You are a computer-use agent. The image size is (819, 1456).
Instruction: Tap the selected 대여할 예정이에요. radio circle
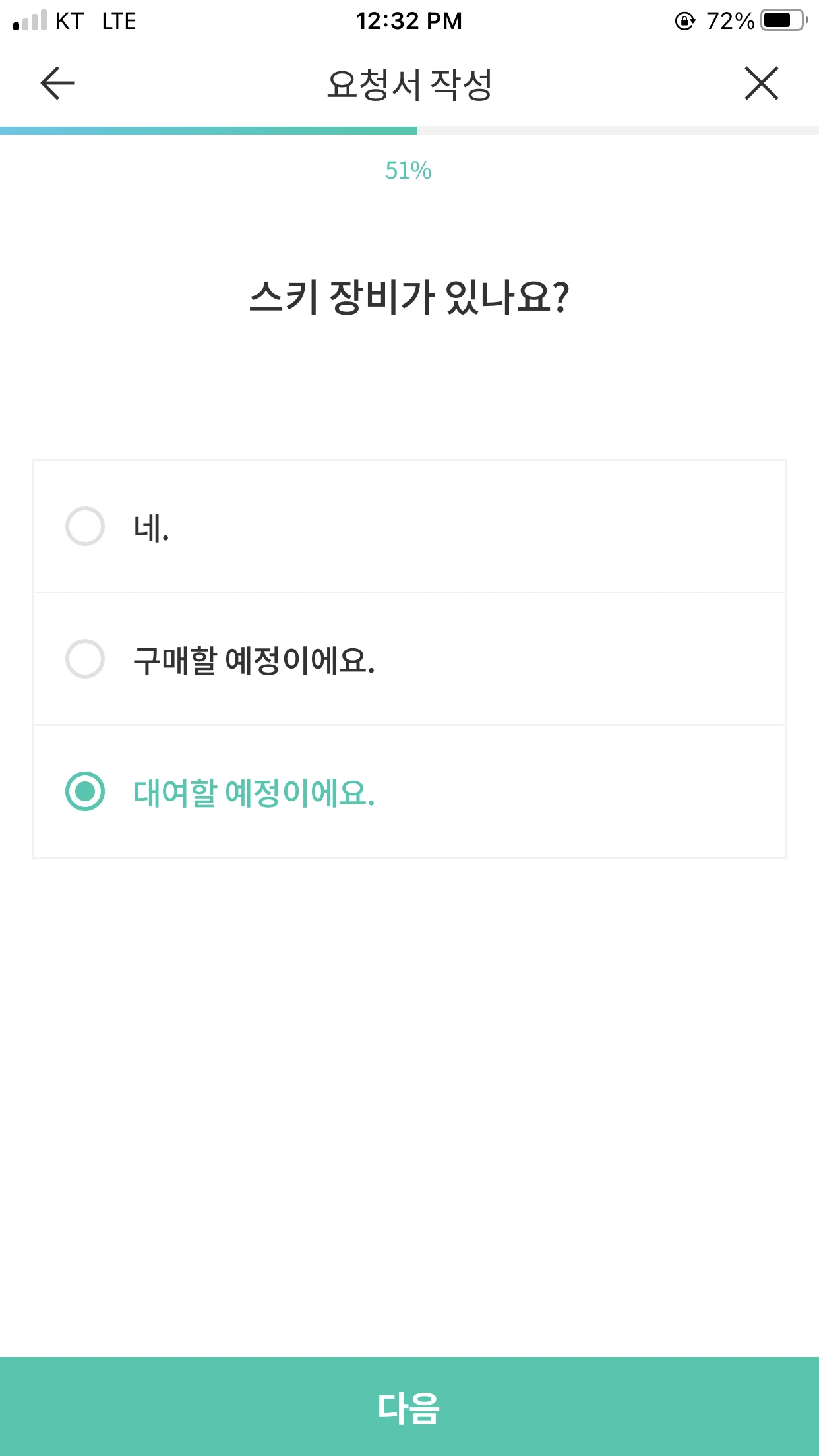85,791
